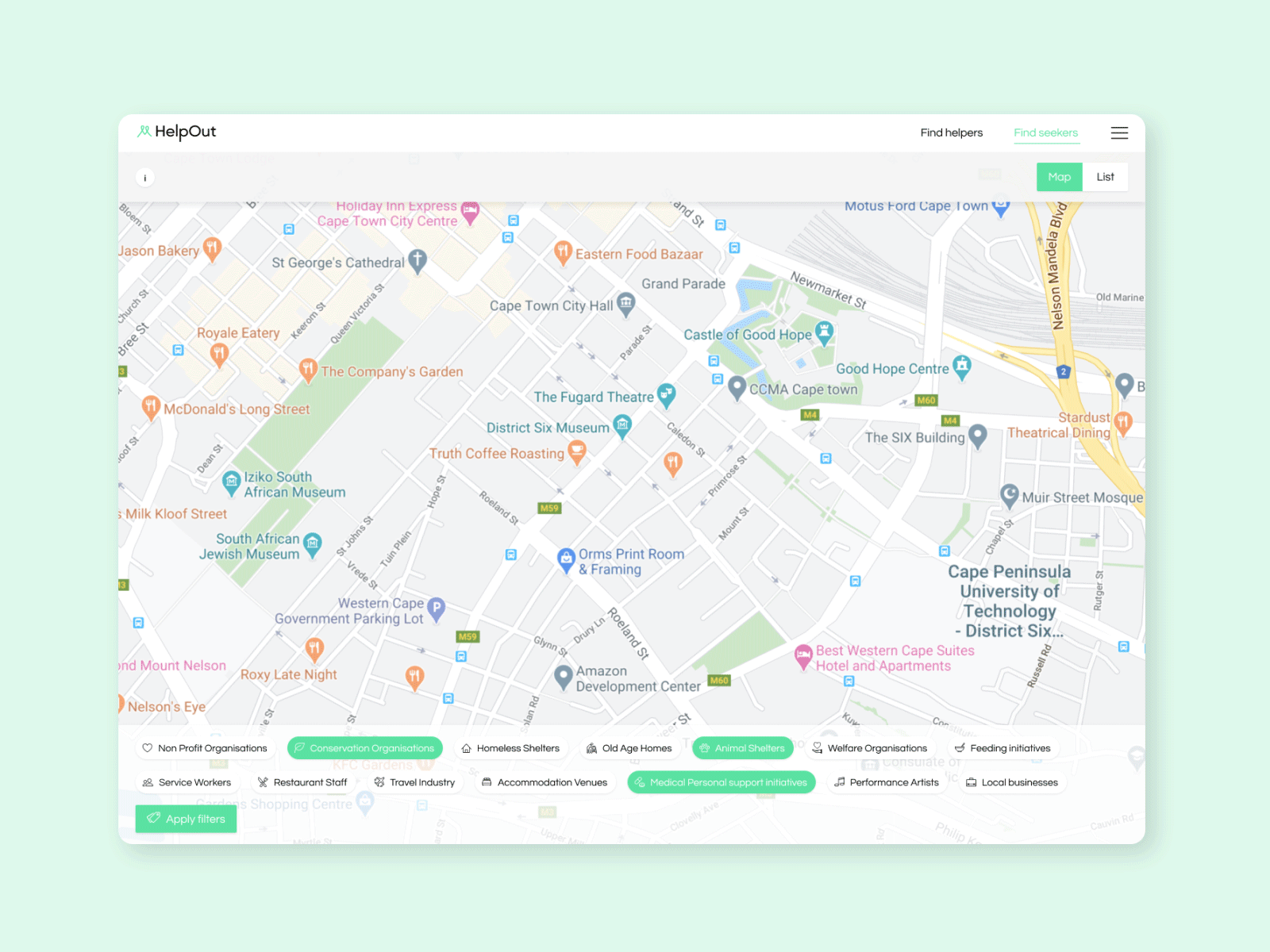
Task: Enable the Old Age Homes filter
Action: (x=629, y=748)
